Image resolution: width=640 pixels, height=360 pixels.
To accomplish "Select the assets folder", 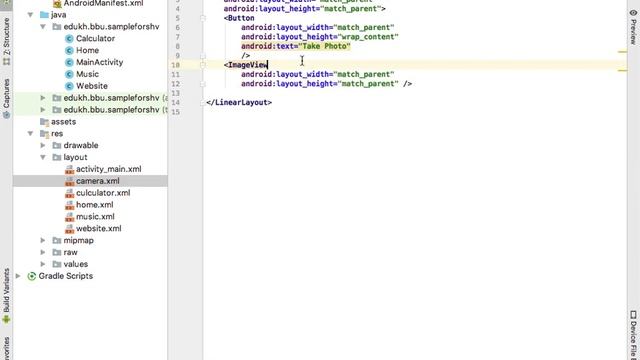I will click(63, 122).
